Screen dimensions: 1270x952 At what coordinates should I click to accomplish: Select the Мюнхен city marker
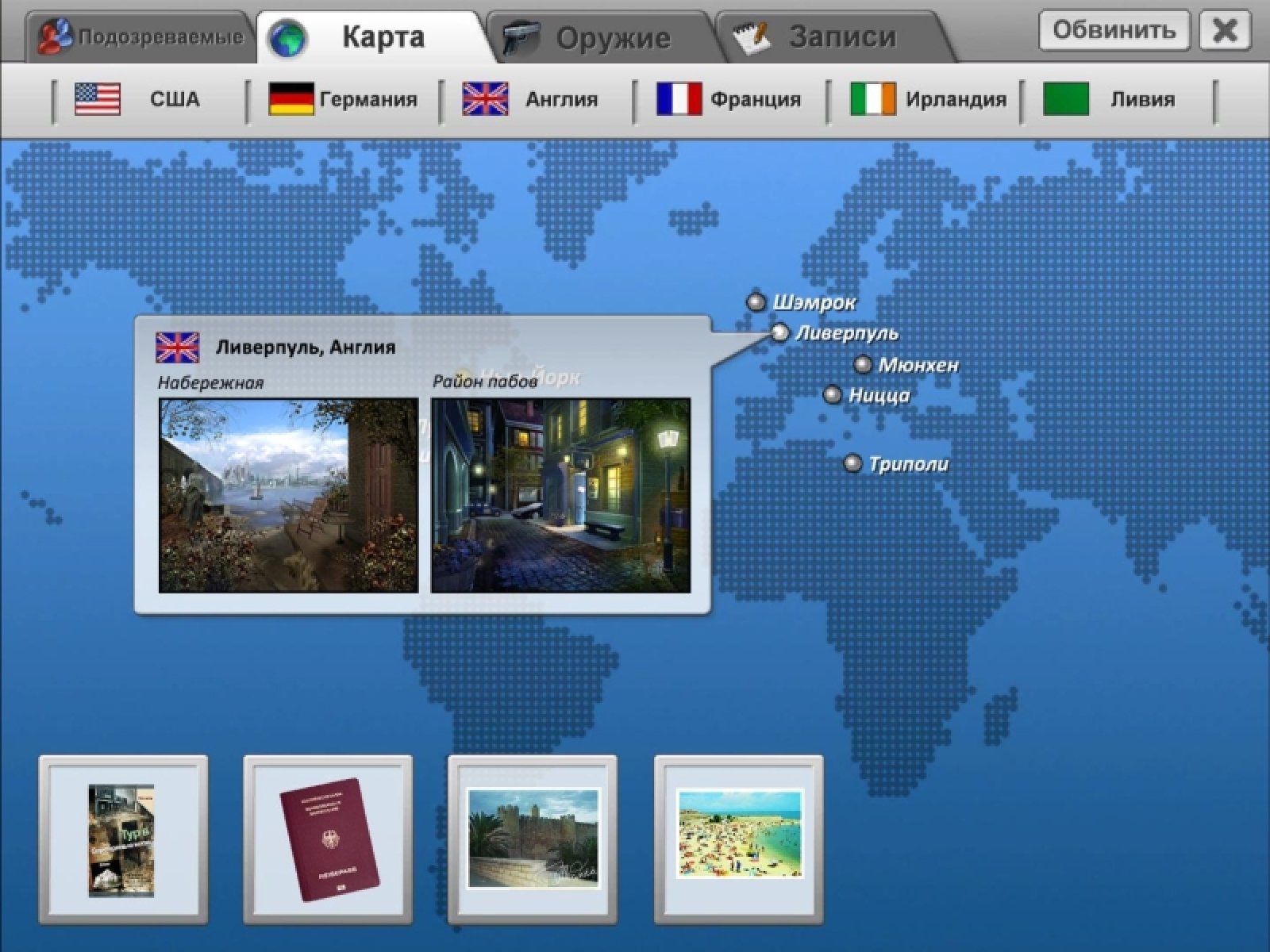862,365
